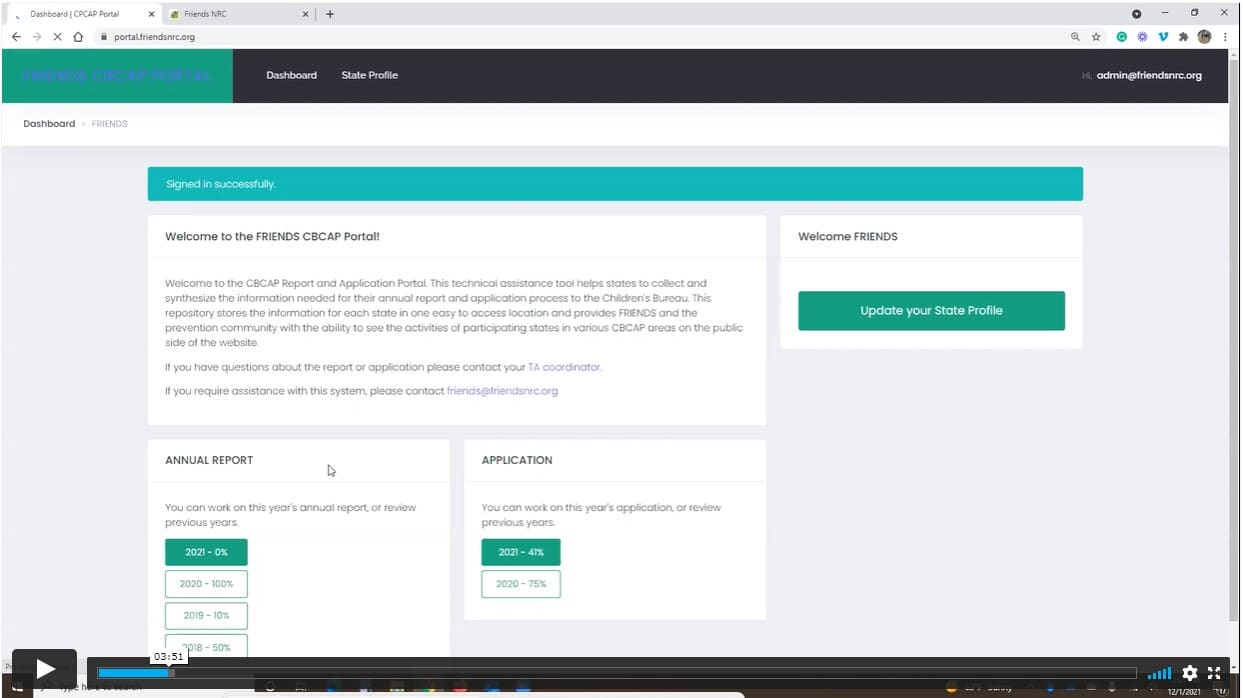1243x698 pixels.
Task: Play the video with the play button
Action: [x=45, y=668]
